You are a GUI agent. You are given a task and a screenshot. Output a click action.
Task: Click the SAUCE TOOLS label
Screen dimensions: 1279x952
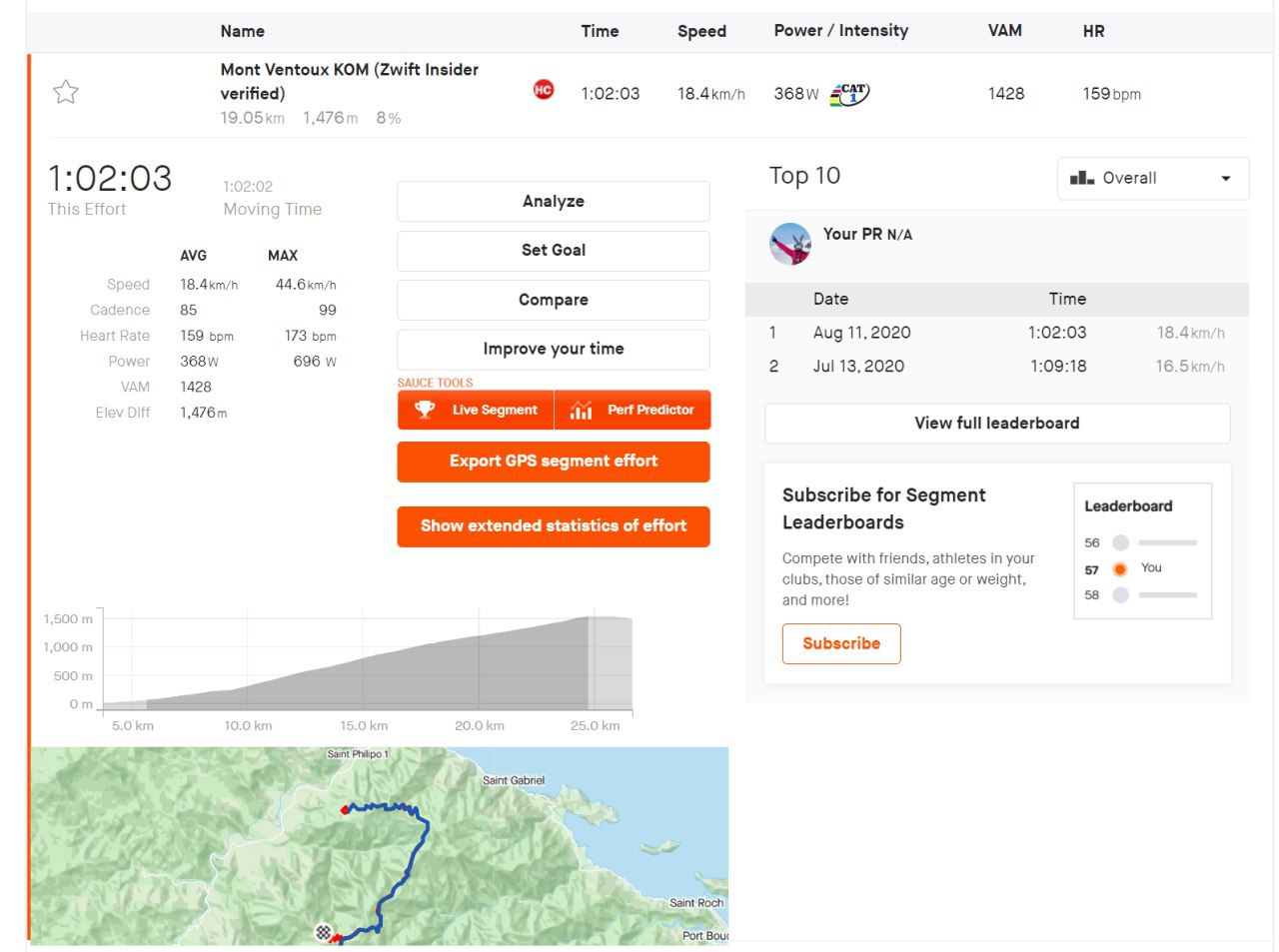[x=435, y=383]
